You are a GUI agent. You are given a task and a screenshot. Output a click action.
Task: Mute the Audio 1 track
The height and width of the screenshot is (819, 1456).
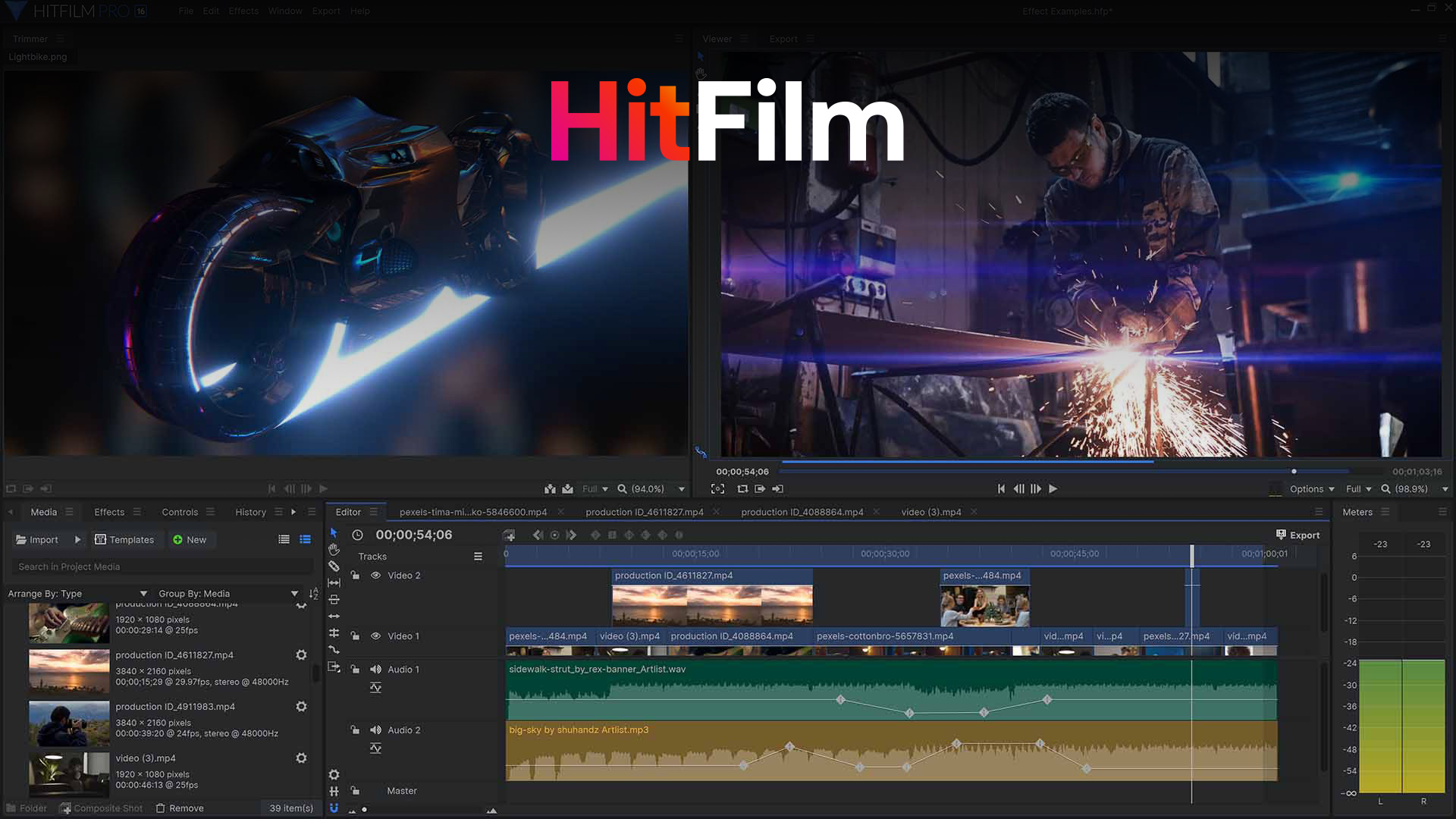coord(375,670)
